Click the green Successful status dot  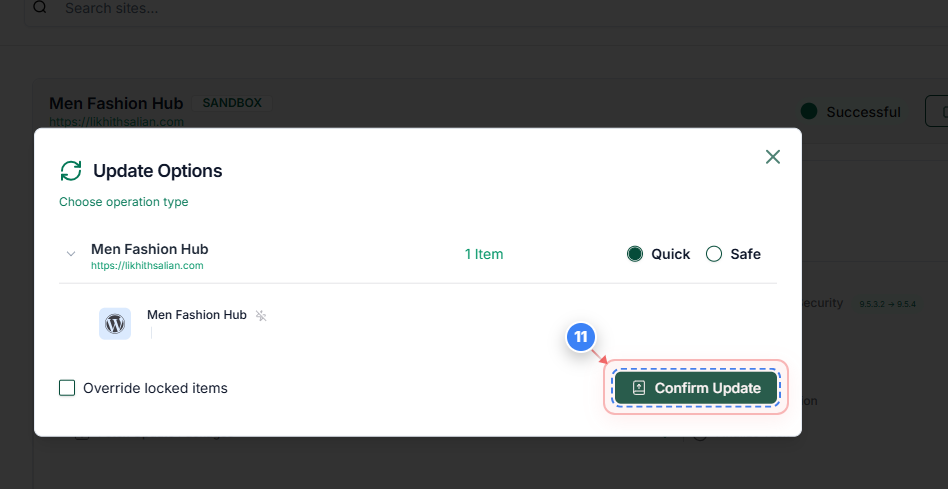coord(809,111)
